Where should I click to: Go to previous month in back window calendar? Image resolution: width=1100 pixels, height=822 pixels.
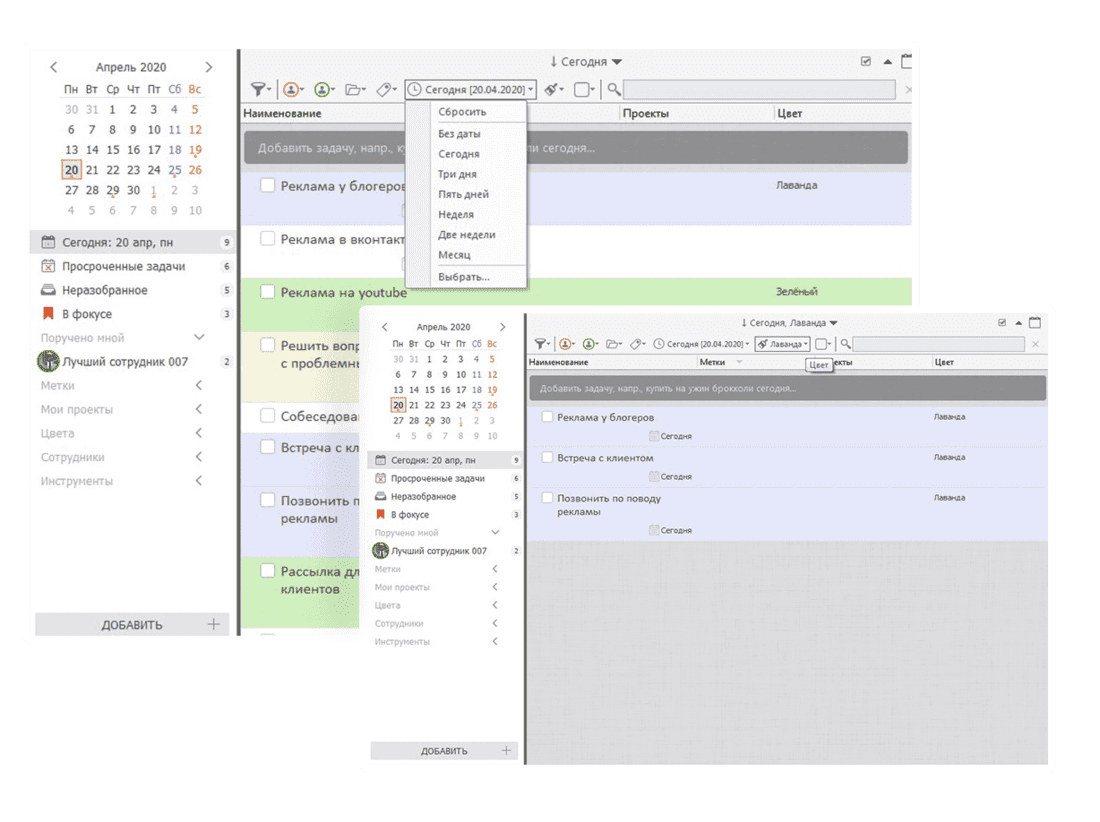[54, 67]
